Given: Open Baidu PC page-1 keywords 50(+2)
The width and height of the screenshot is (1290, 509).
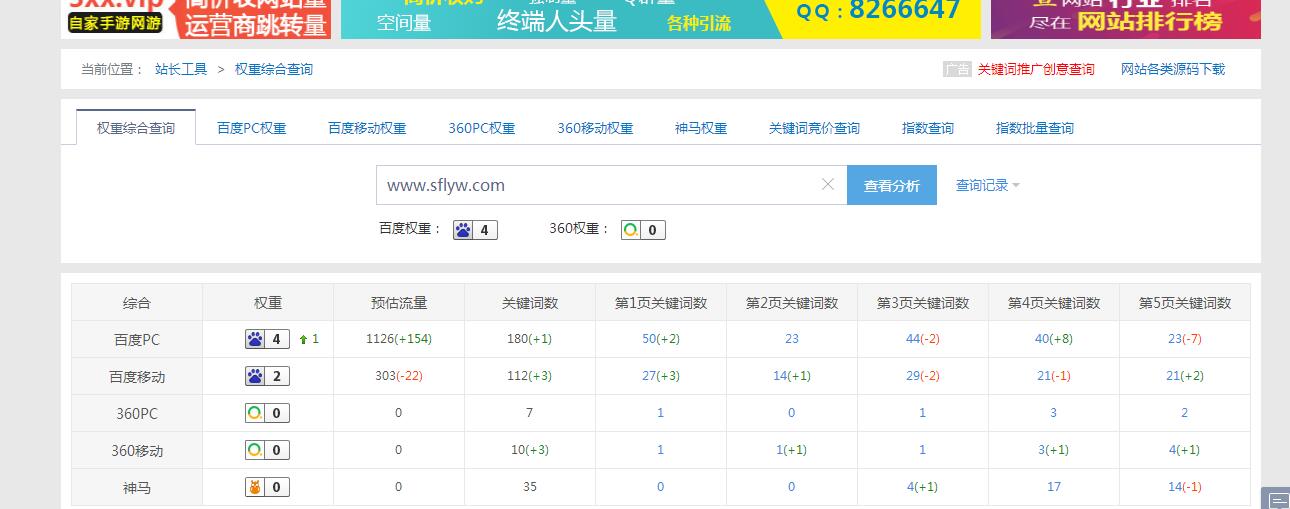Looking at the screenshot, I should [x=661, y=339].
